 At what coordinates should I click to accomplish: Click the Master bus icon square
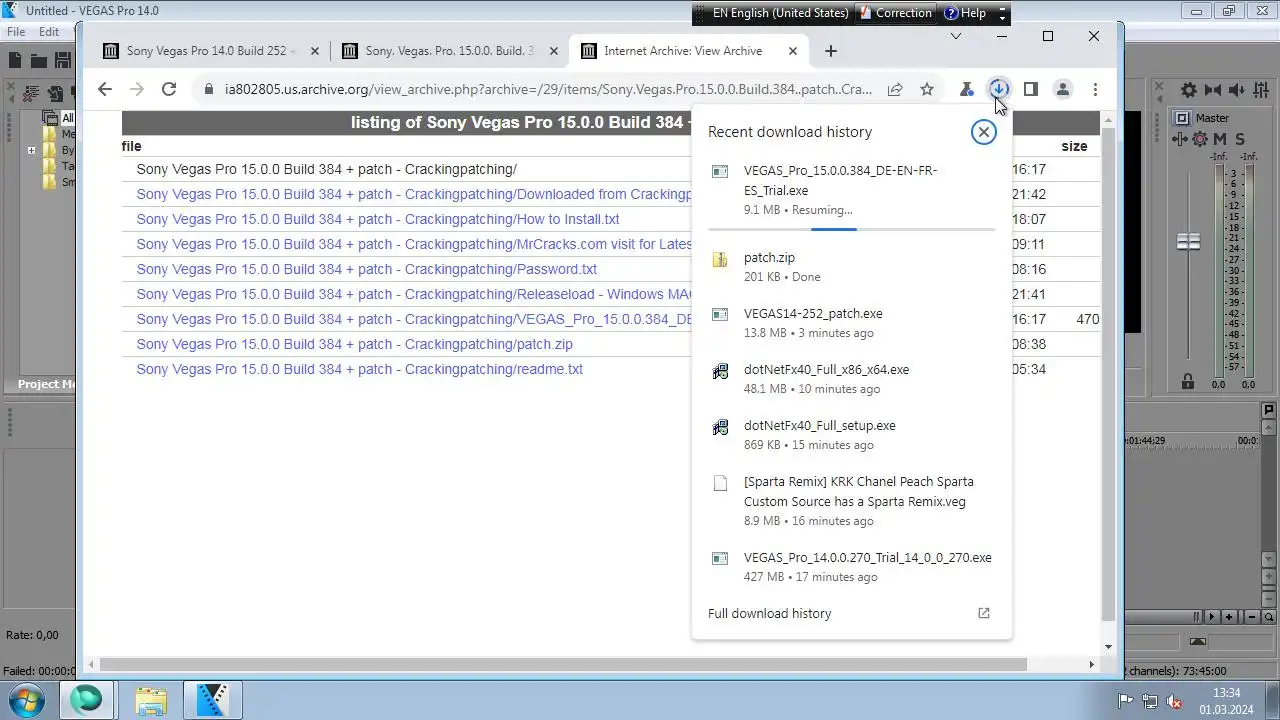pyautogui.click(x=1182, y=118)
